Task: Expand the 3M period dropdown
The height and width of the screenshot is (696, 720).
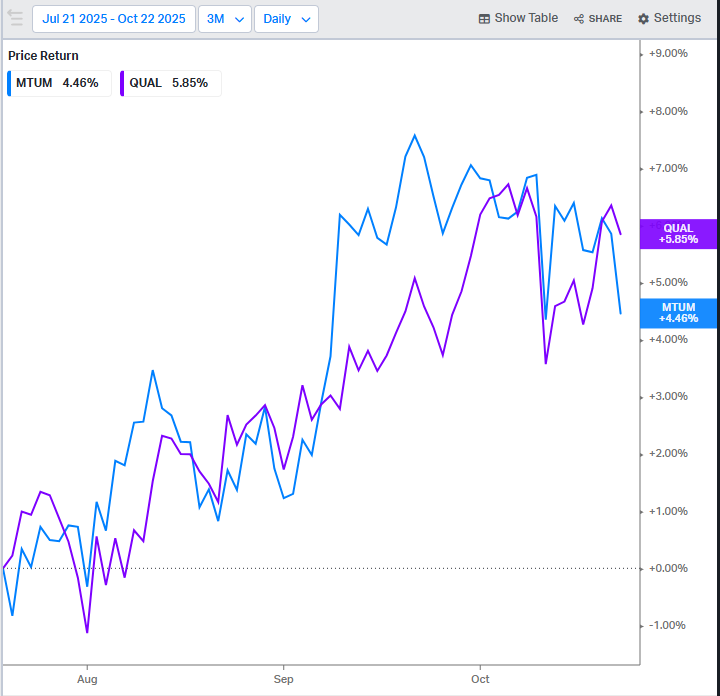Action: click(224, 18)
